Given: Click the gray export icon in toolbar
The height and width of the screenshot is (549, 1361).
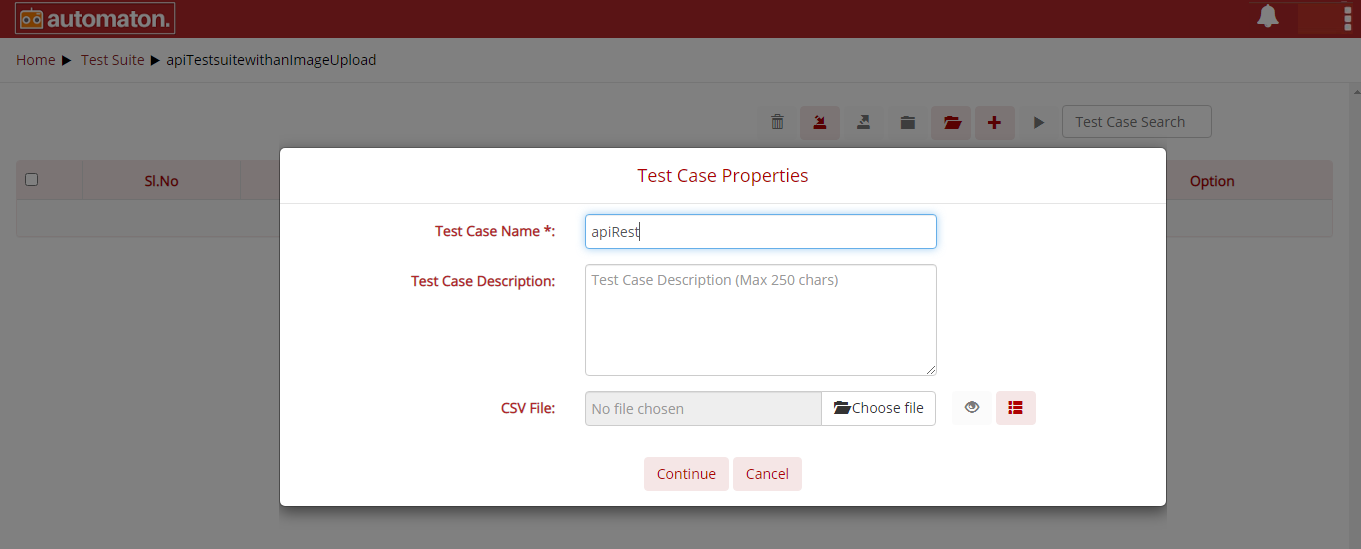Looking at the screenshot, I should (x=863, y=122).
